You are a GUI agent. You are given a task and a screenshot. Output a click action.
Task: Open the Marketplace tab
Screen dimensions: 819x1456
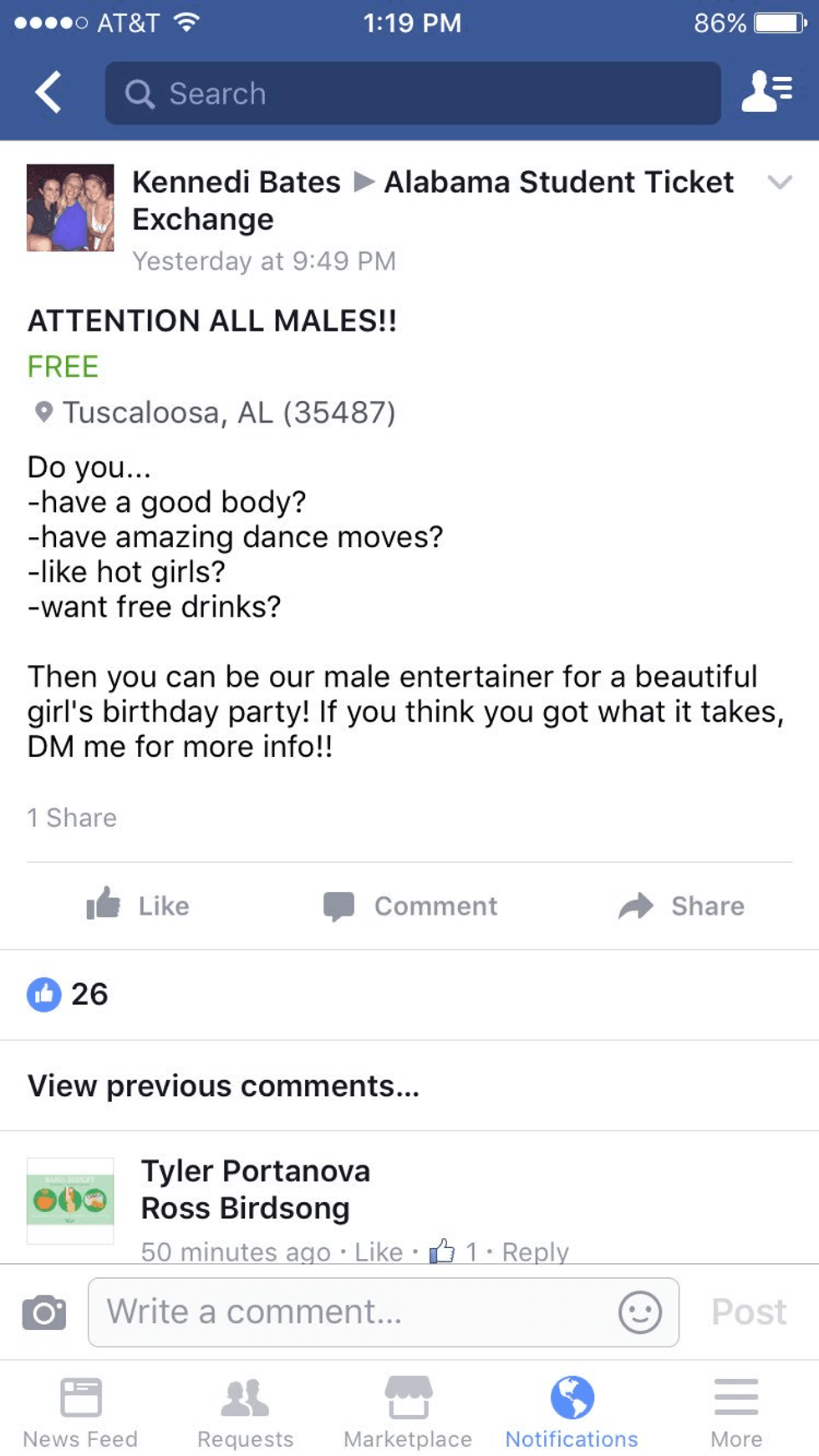pyautogui.click(x=408, y=1411)
